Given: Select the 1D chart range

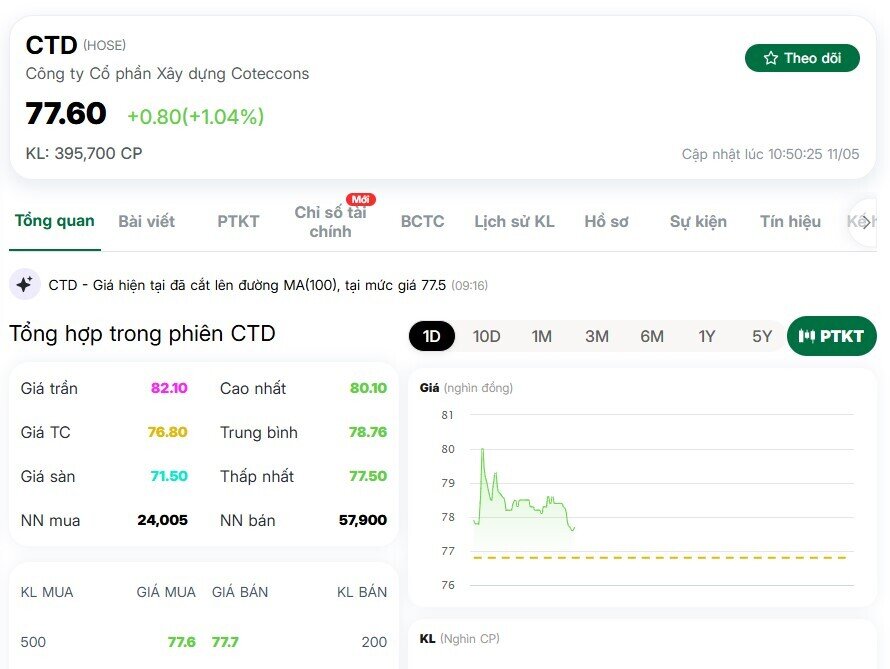Looking at the screenshot, I should (431, 336).
